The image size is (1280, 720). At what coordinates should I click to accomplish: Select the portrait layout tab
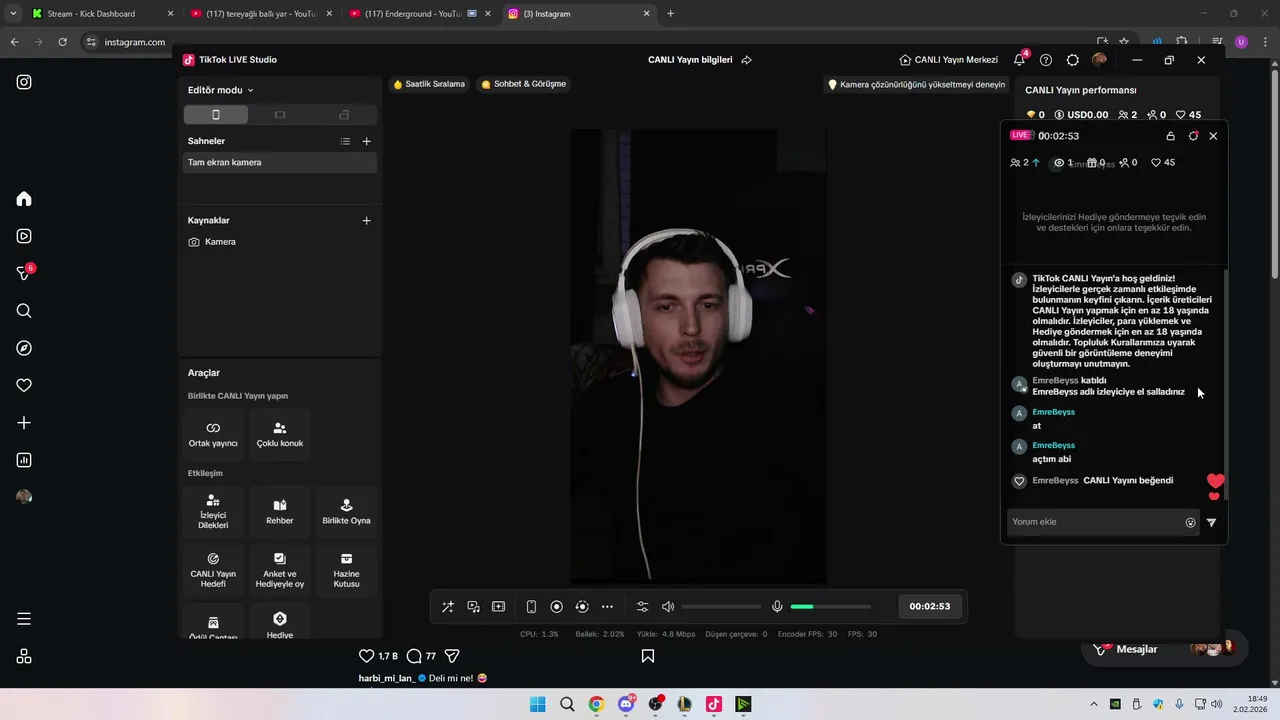coord(215,115)
